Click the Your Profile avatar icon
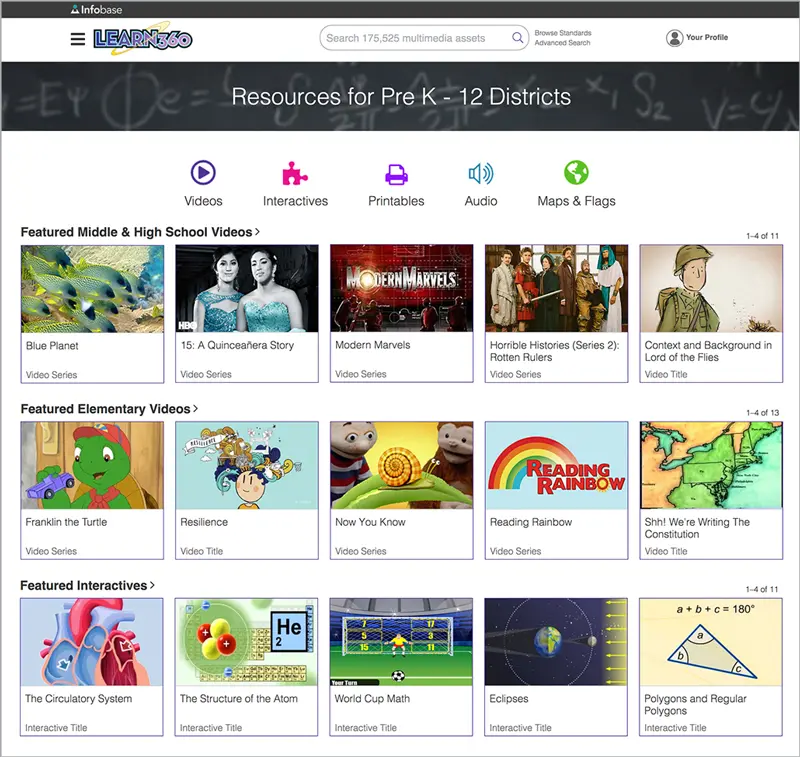The width and height of the screenshot is (800, 757). (675, 38)
